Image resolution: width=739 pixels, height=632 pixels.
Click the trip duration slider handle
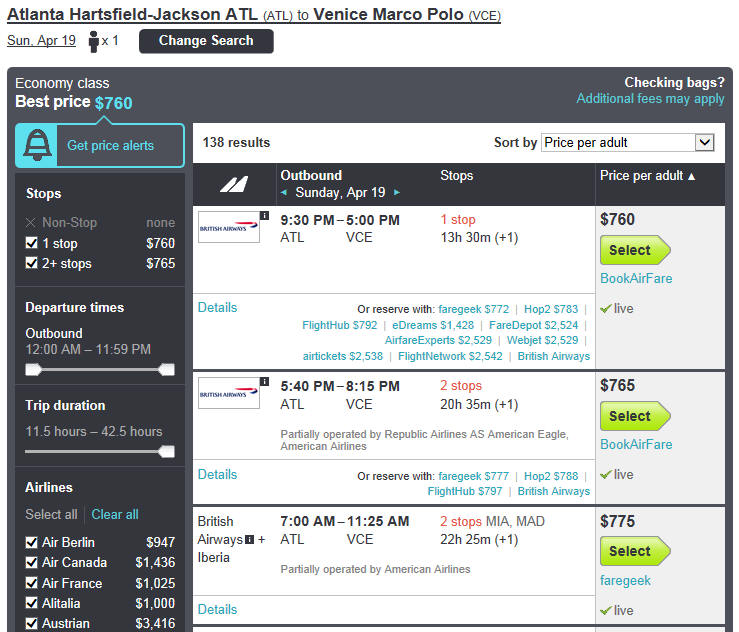point(167,451)
